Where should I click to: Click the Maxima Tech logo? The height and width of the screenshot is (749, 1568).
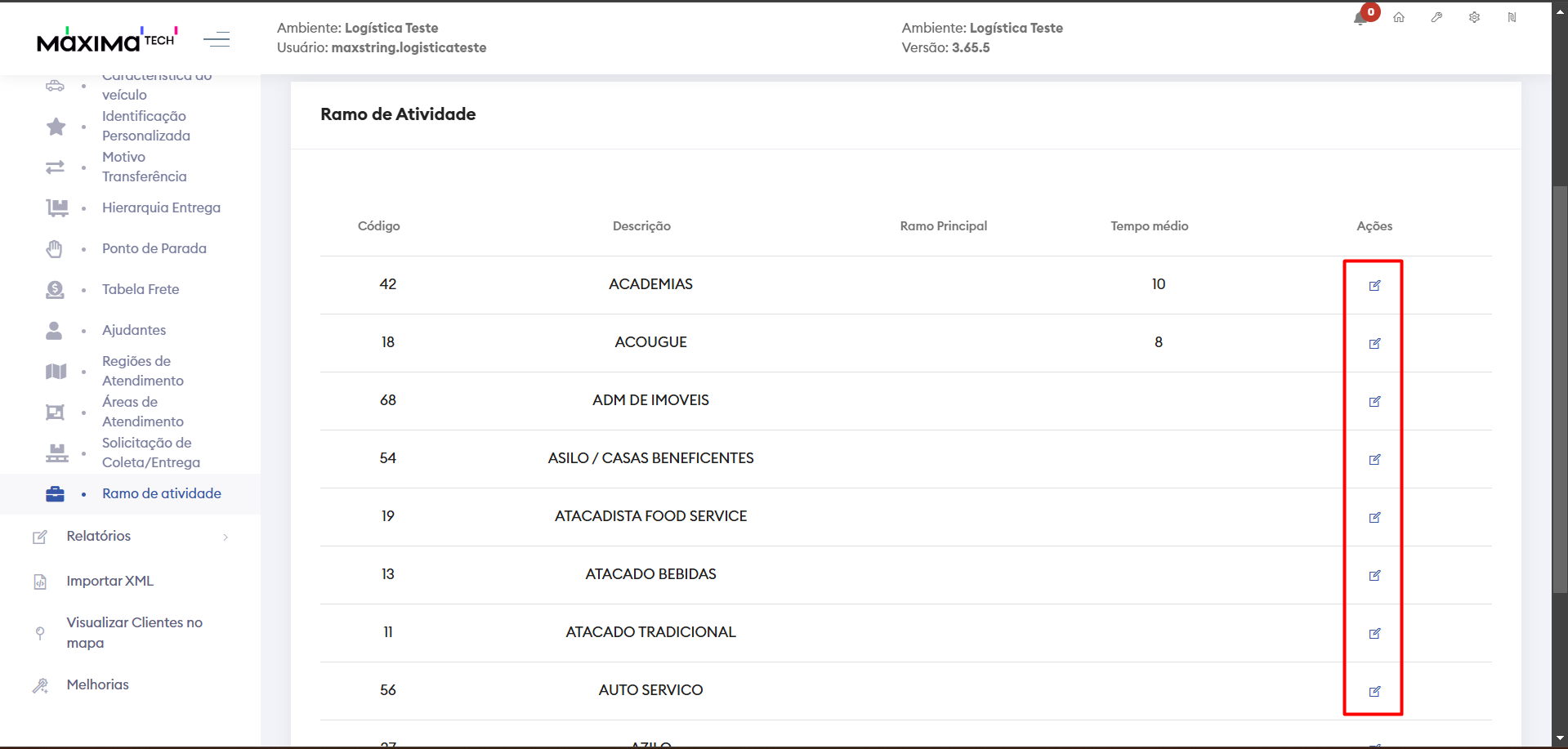click(107, 38)
